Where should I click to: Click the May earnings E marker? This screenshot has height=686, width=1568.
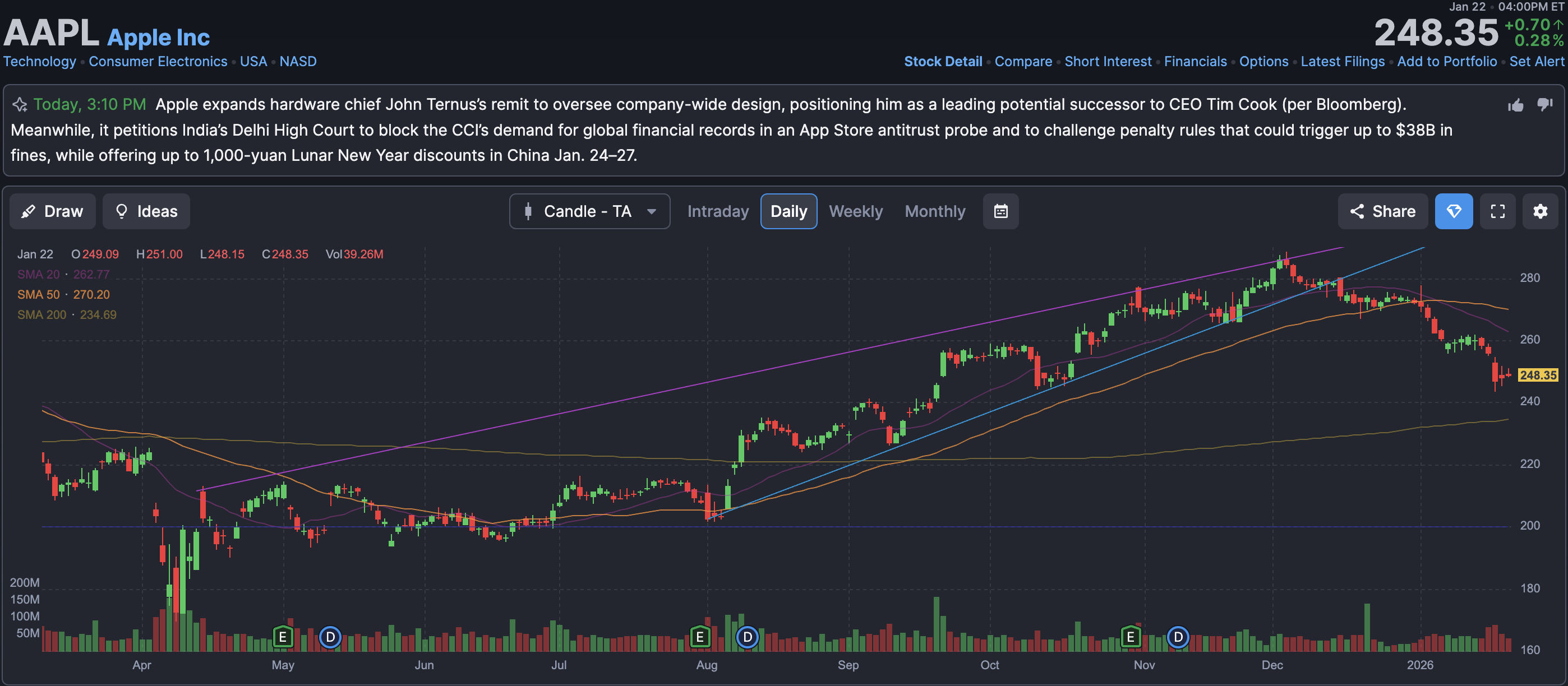click(283, 637)
